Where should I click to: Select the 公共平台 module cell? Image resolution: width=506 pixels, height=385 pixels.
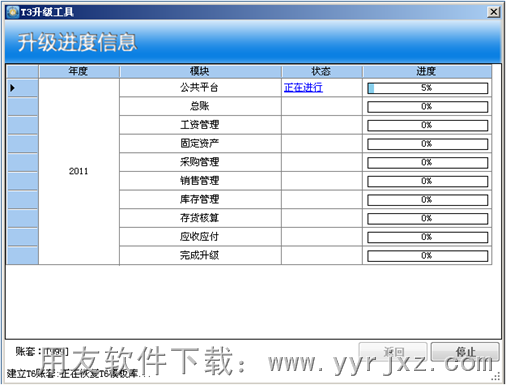pyautogui.click(x=200, y=88)
